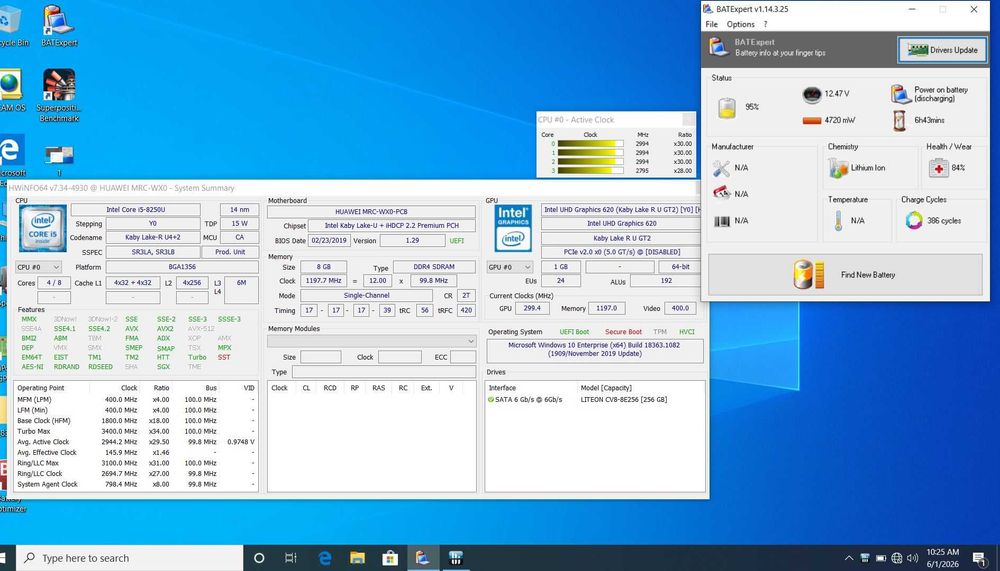Click the Windows 10 Enterprise OS info box

point(595,350)
